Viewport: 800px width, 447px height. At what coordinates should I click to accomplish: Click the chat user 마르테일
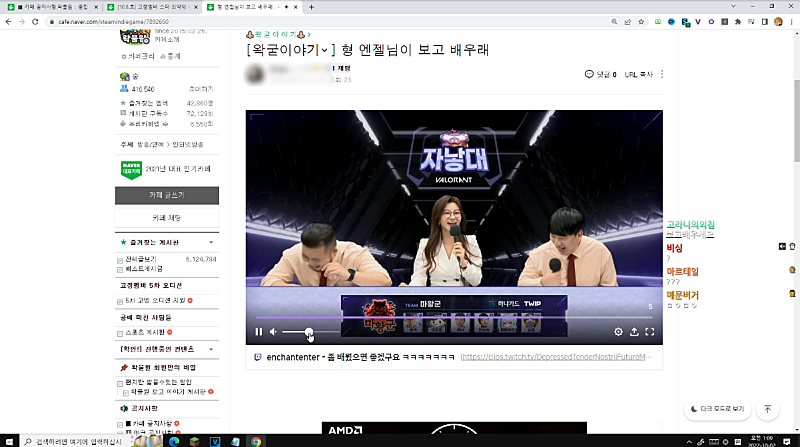tap(682, 272)
